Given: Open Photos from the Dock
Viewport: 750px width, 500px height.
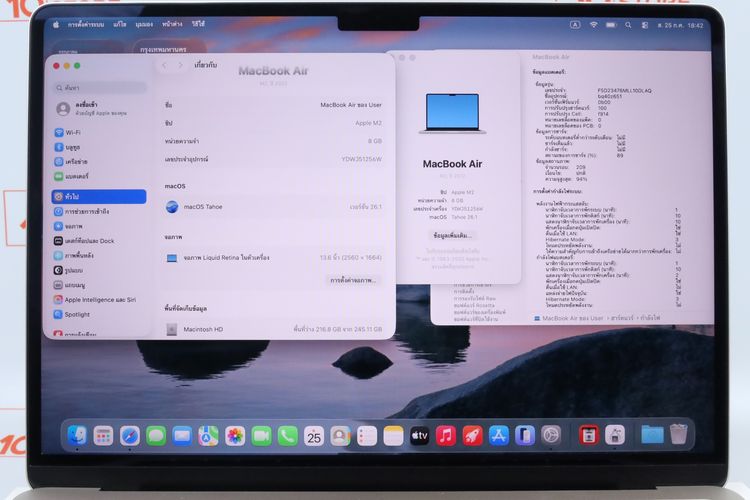Looking at the screenshot, I should click(235, 436).
